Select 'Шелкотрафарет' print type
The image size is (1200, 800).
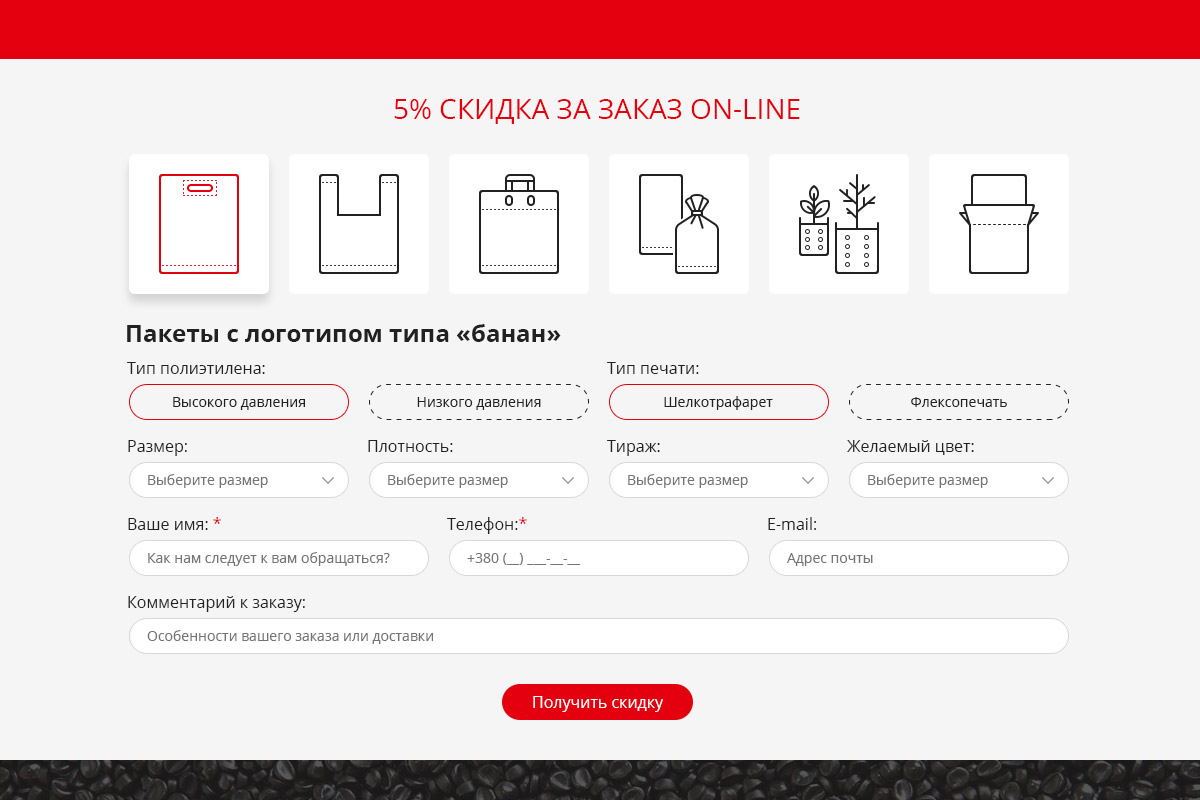(x=719, y=402)
